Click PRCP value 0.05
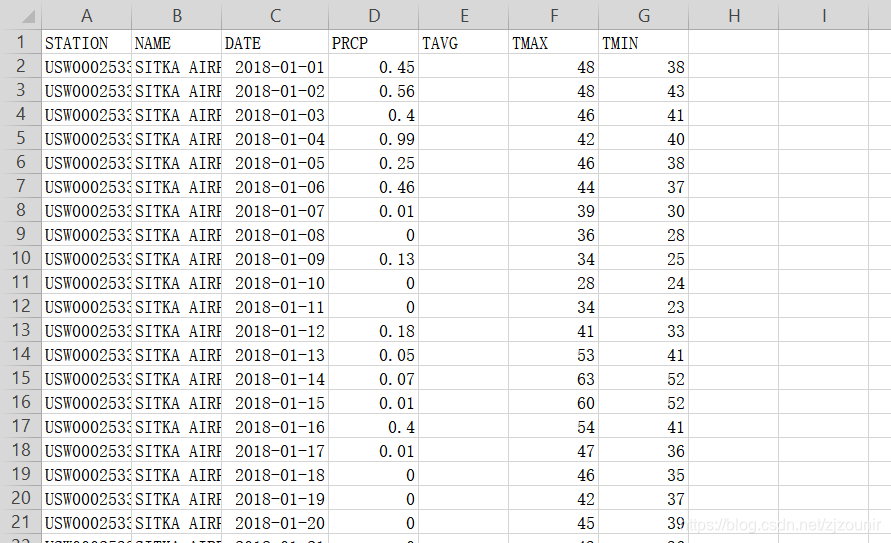 click(373, 355)
